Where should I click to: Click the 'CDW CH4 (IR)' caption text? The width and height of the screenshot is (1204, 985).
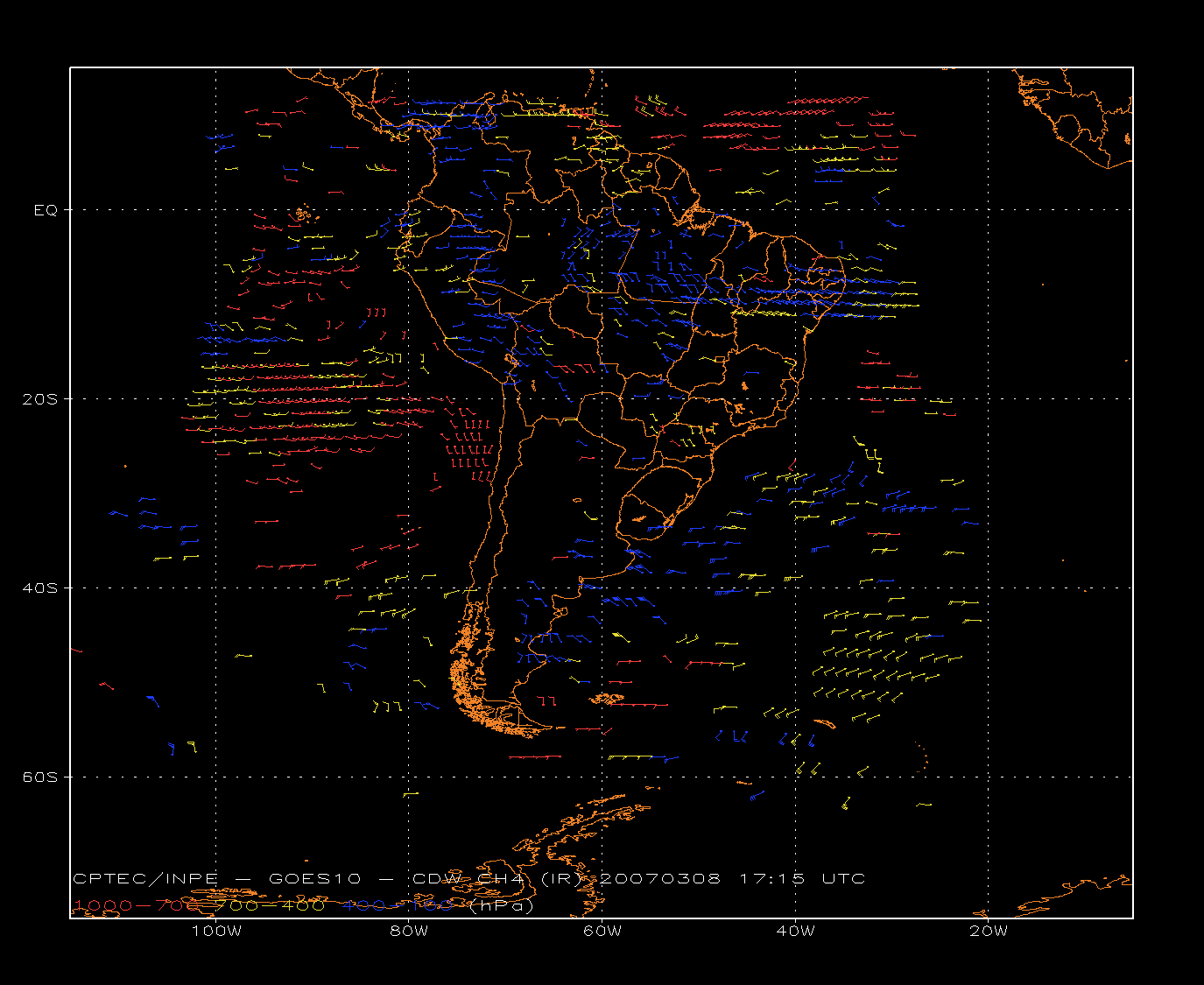(x=498, y=878)
